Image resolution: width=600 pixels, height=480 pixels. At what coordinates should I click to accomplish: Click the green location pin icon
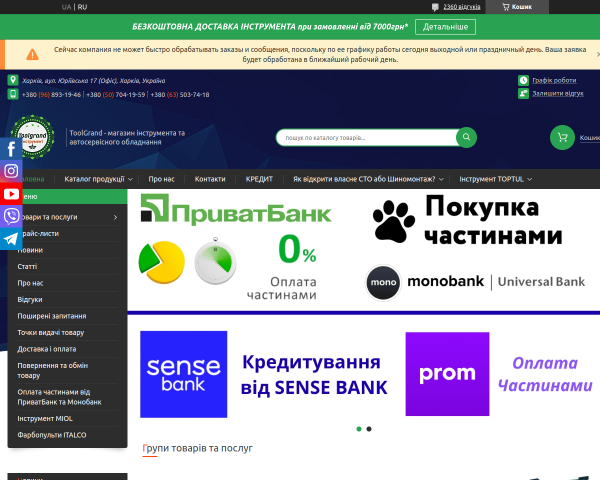[13, 80]
